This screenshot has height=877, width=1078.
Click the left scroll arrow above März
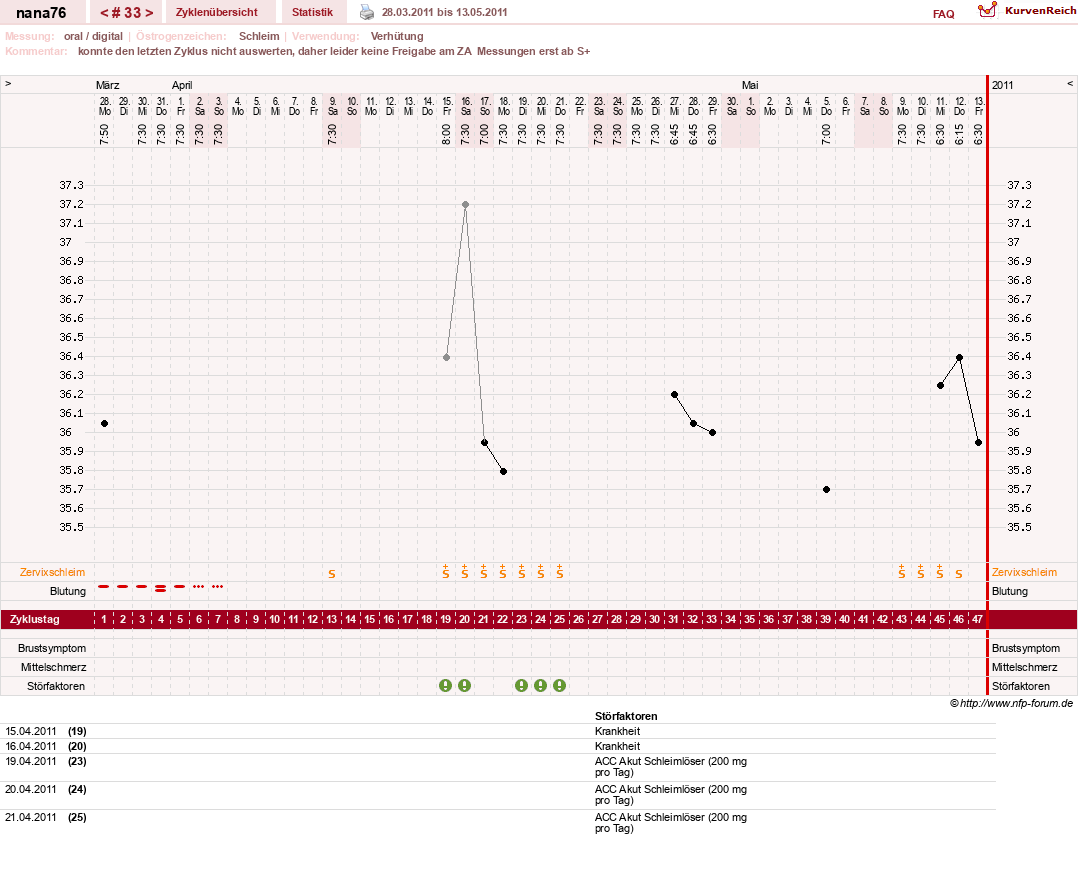8,84
